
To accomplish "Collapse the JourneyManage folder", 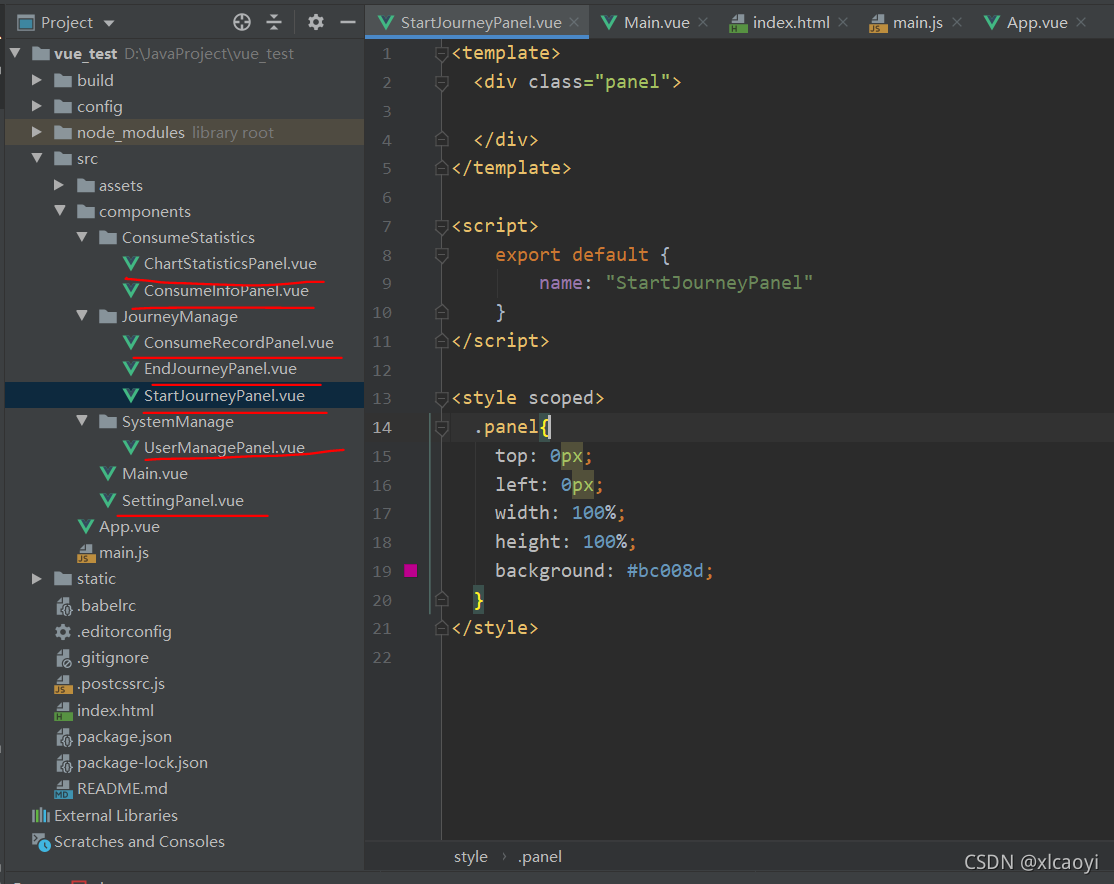I will [82, 316].
